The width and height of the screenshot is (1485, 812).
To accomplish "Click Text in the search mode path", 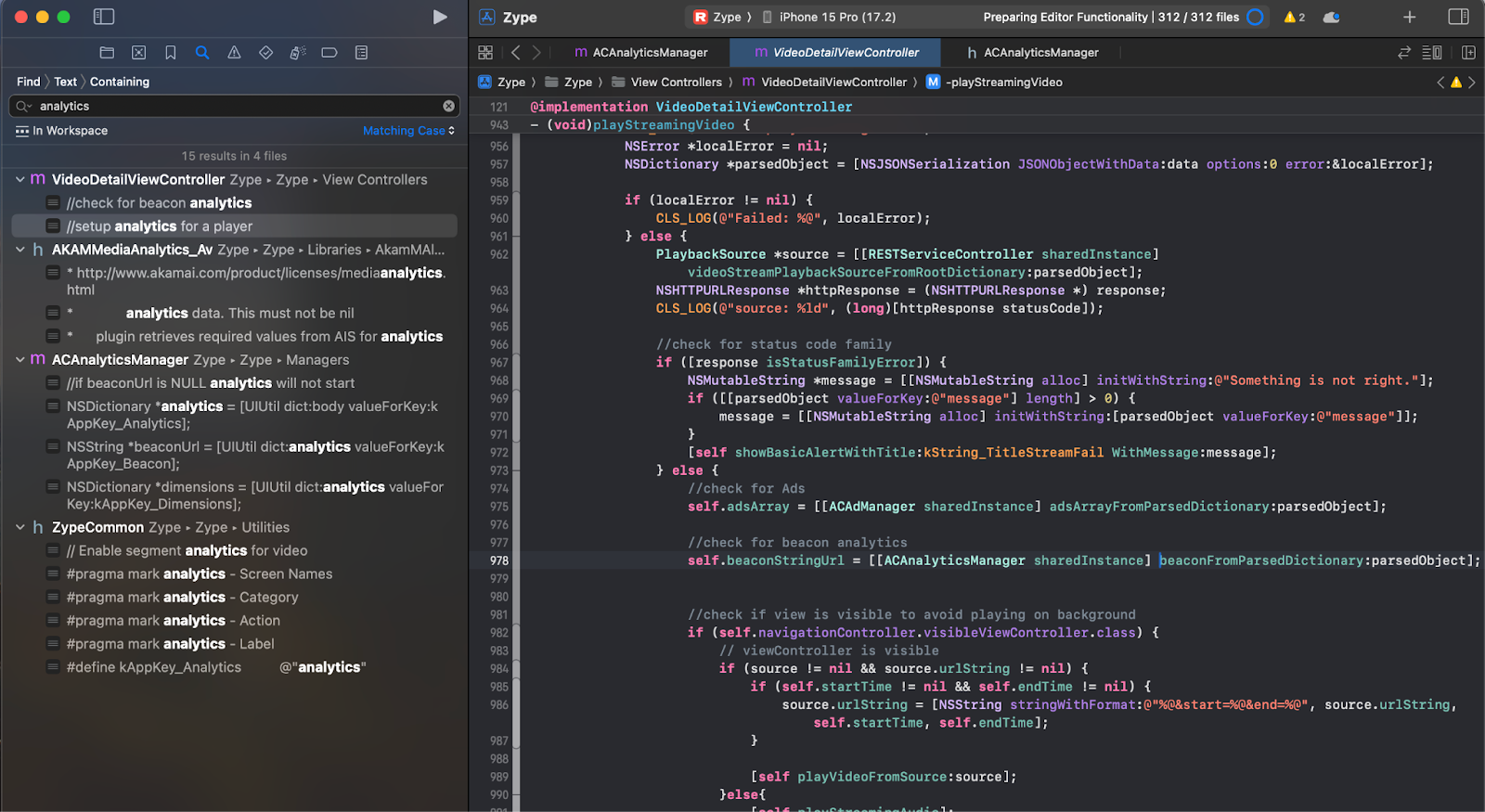I will 65,82.
